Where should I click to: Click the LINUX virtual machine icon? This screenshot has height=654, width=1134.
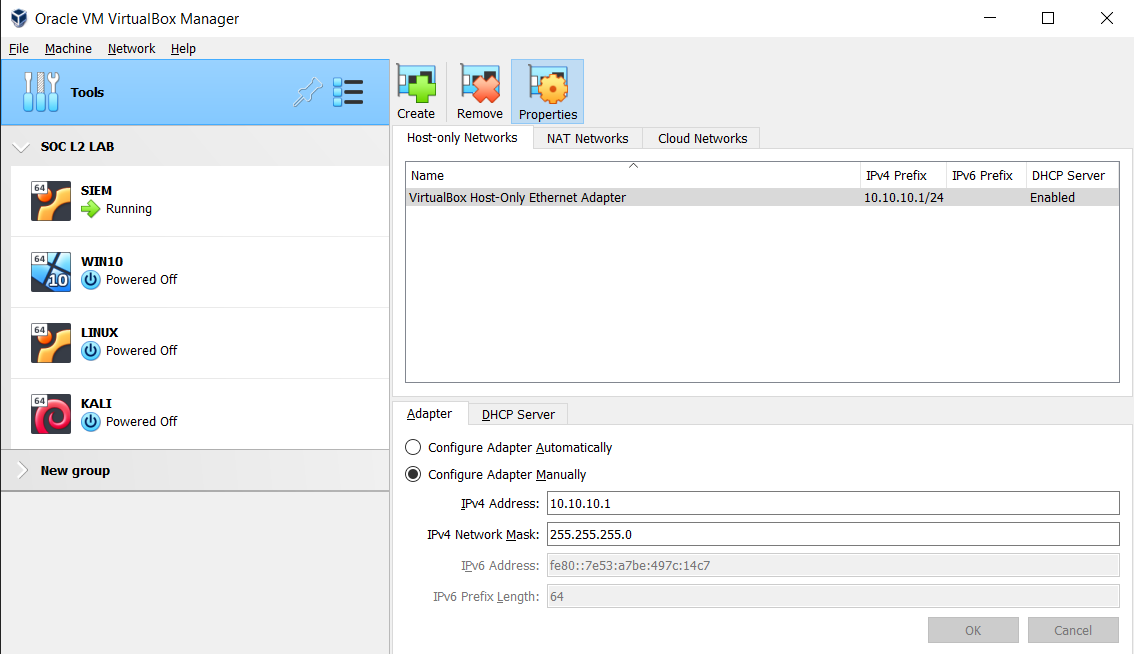tap(50, 341)
